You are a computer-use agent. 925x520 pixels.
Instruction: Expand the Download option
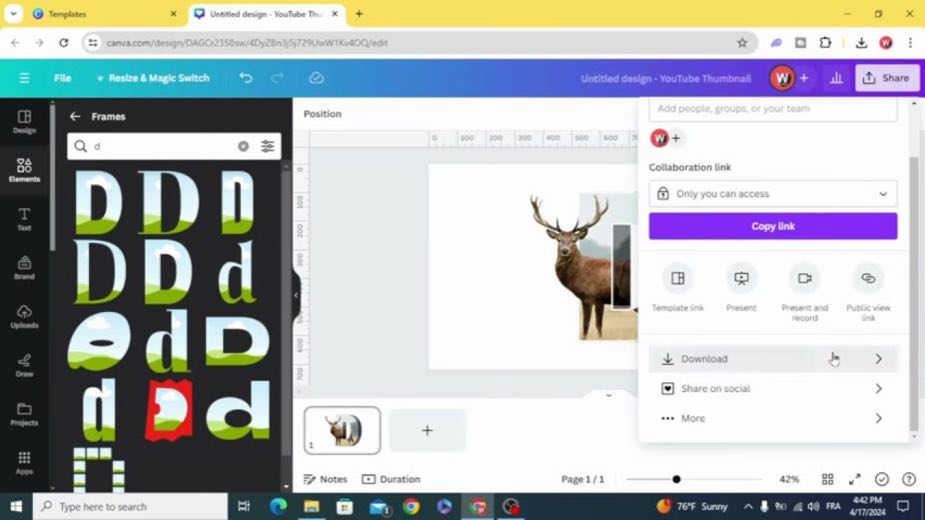pos(773,359)
